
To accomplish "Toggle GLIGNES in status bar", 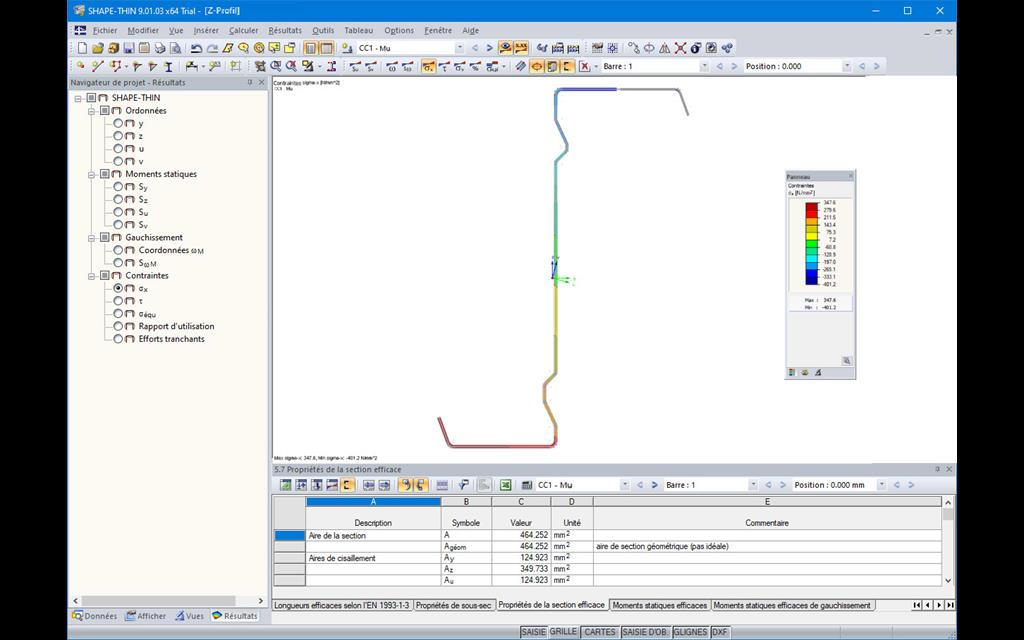I will pyautogui.click(x=690, y=632).
